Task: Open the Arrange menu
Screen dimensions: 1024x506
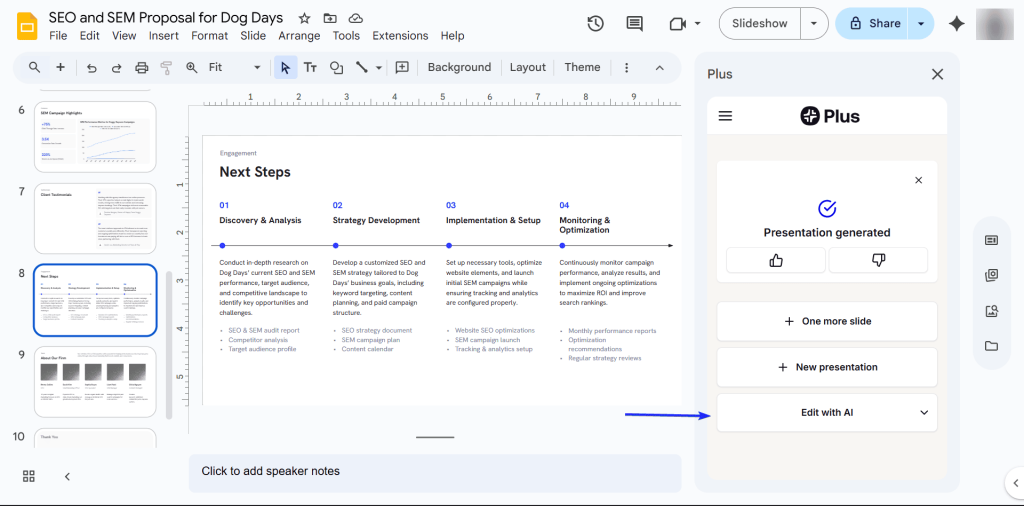Action: pyautogui.click(x=299, y=36)
